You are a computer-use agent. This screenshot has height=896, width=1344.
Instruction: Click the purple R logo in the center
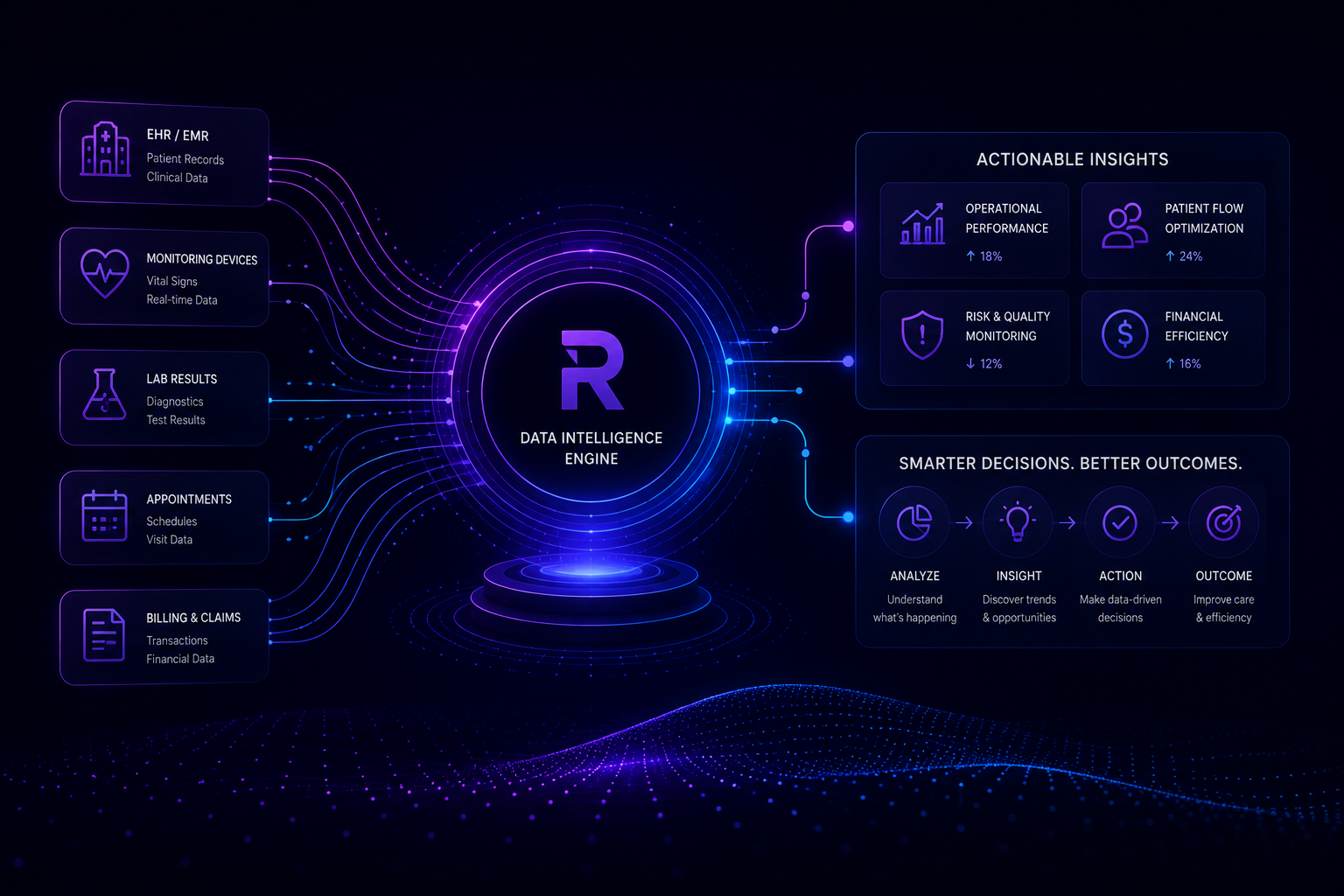point(591,370)
